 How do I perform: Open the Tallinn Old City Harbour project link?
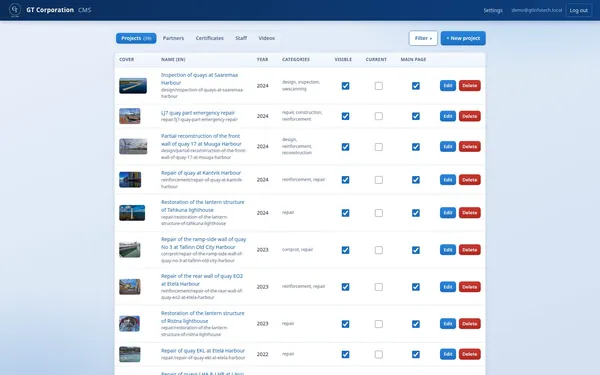(x=203, y=243)
